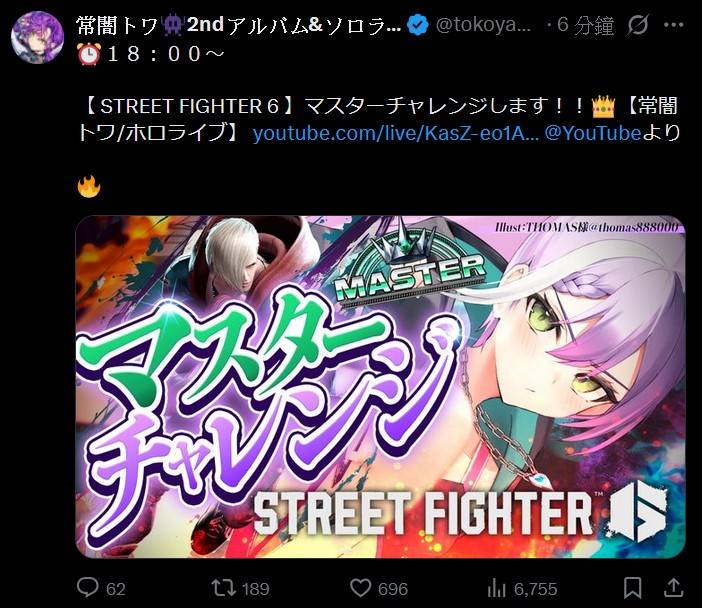Screen dimensions: 702x608
Task: Click the Grok slashed-circle icon
Action: [x=638, y=25]
